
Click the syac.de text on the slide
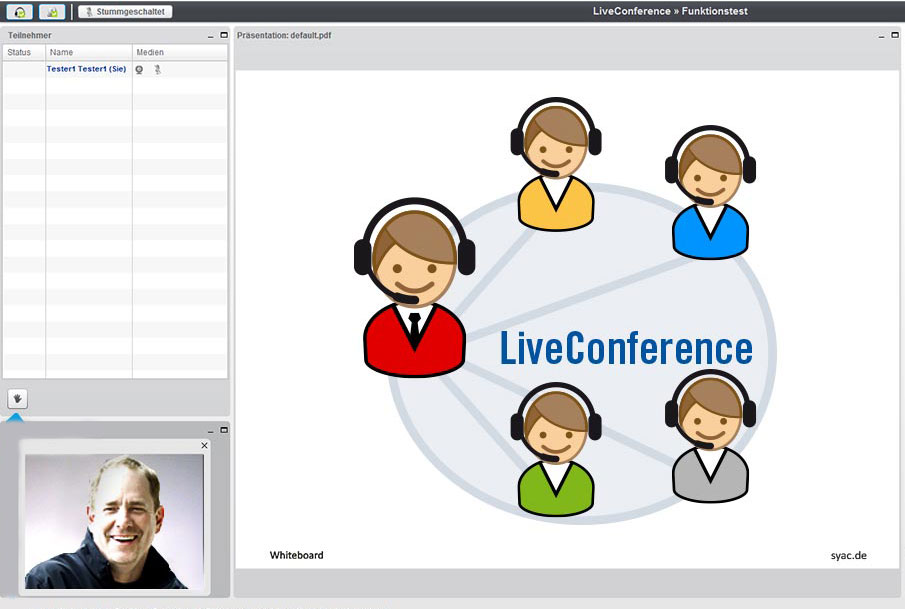pos(848,555)
